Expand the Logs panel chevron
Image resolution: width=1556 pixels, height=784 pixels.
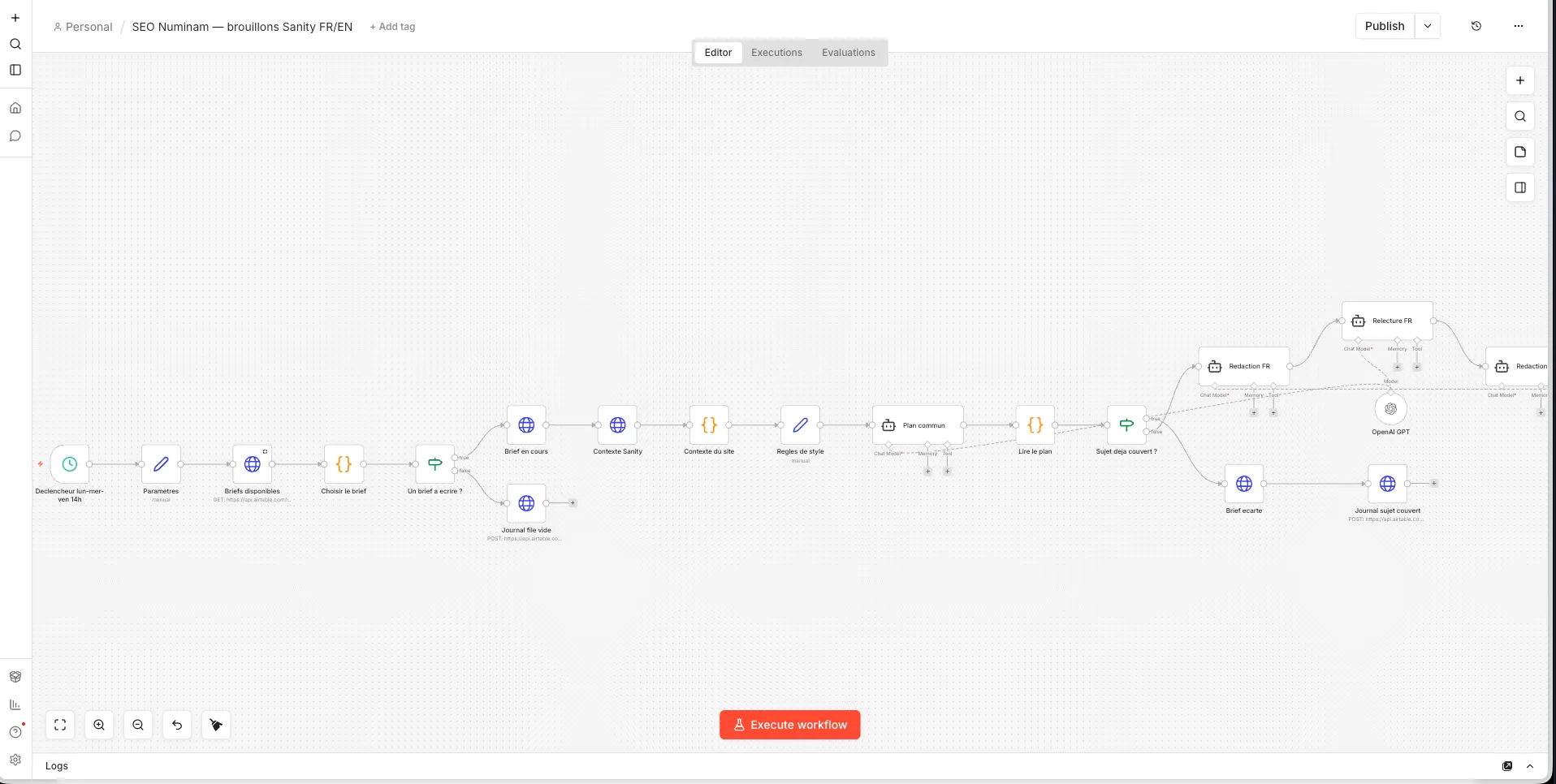(1530, 766)
